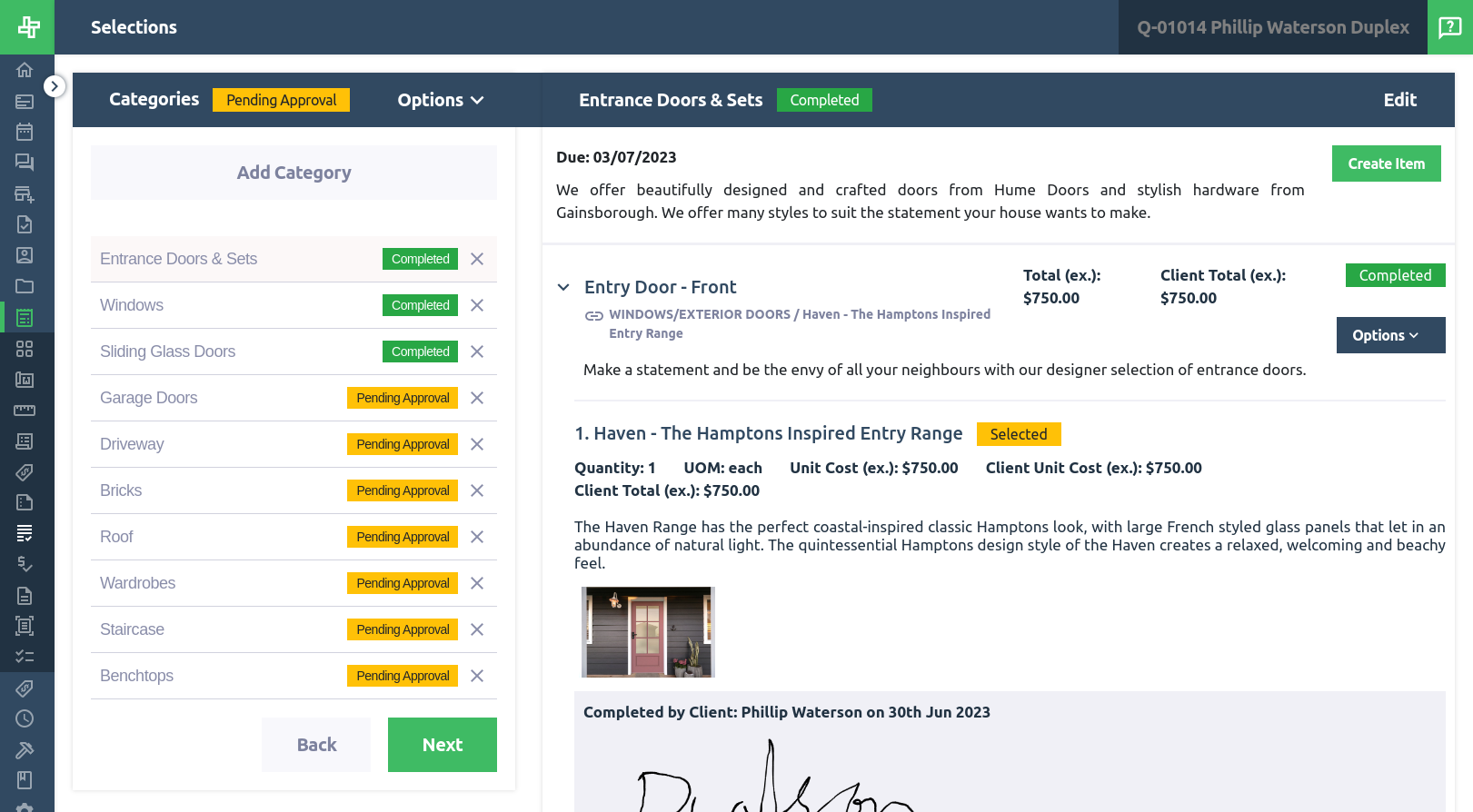Click the green Next button

tap(442, 745)
